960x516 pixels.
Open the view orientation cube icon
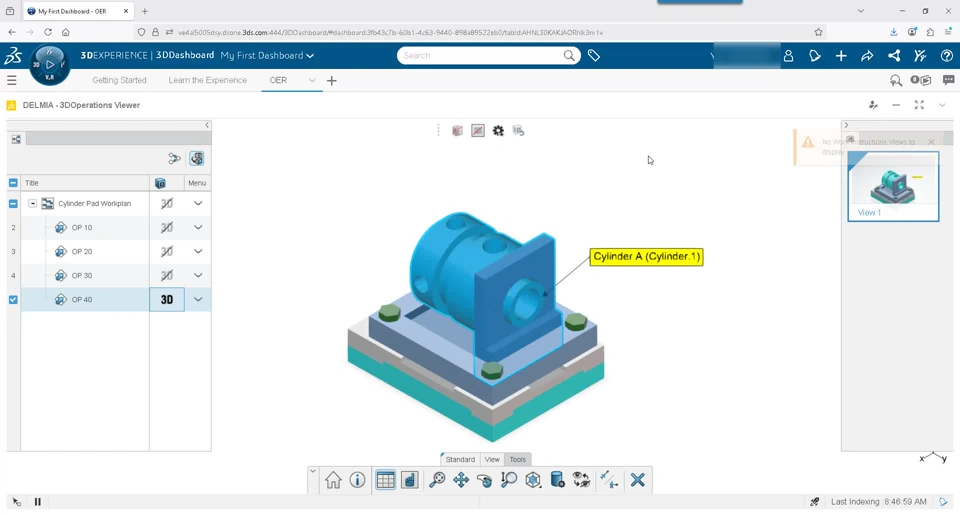click(x=533, y=480)
